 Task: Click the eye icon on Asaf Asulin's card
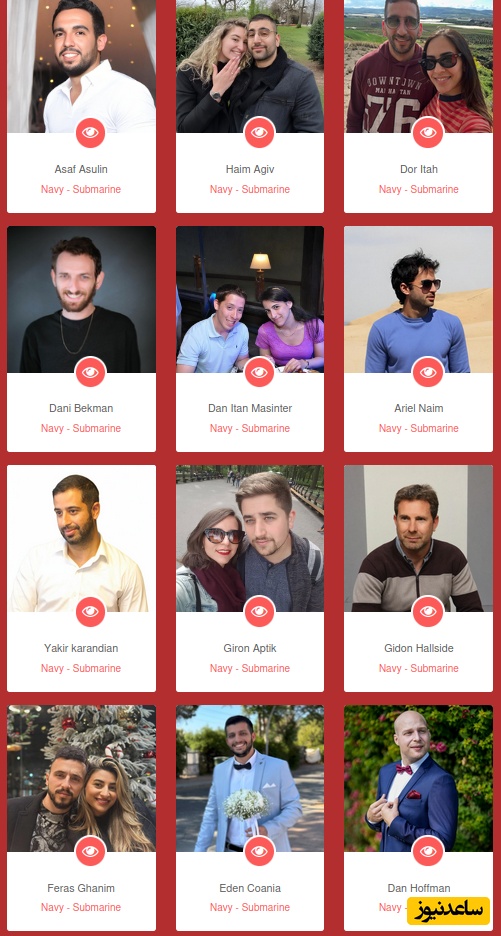point(90,133)
